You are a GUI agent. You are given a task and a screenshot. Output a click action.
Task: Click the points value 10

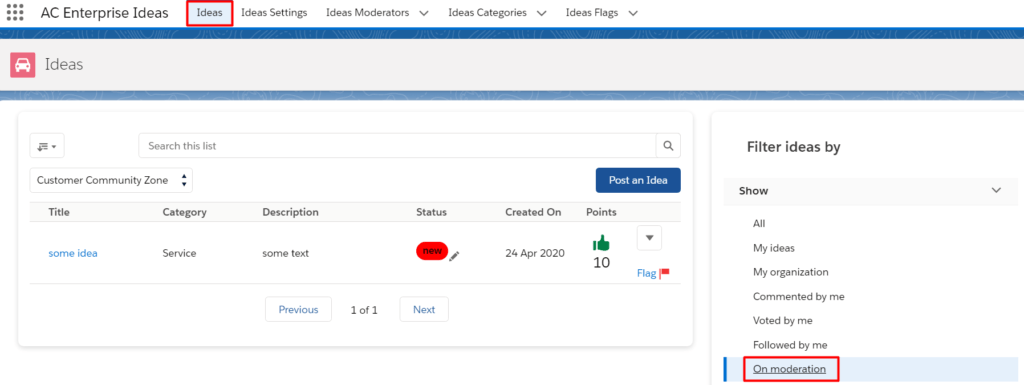(601, 262)
